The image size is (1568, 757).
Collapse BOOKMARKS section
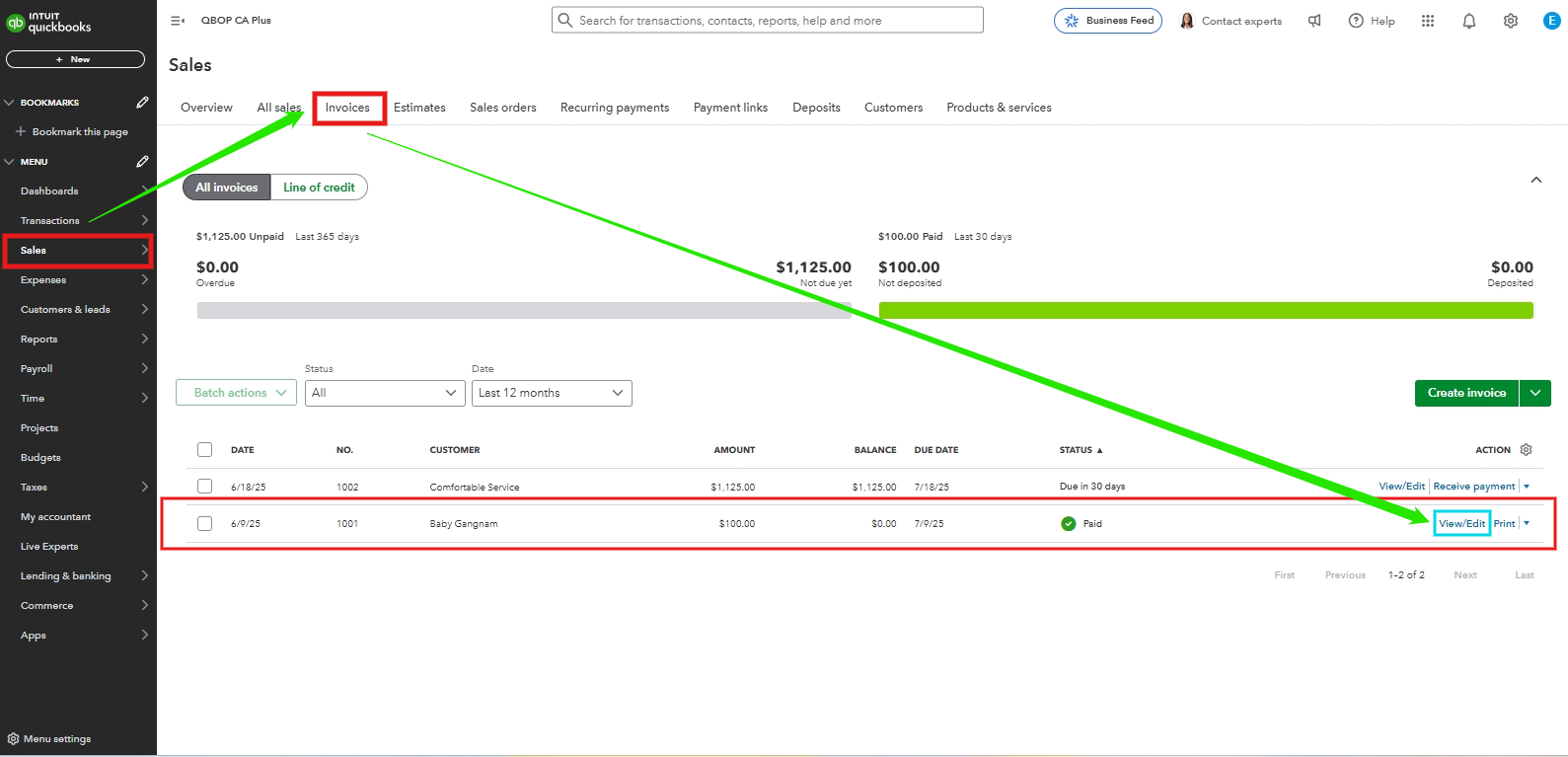[10, 103]
